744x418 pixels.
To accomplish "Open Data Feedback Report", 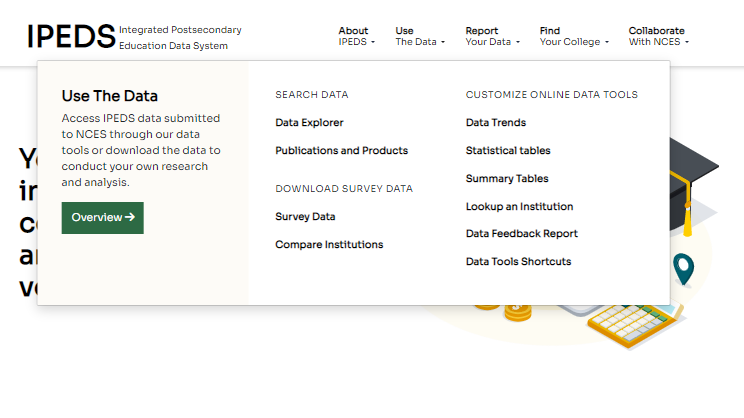I will (521, 234).
